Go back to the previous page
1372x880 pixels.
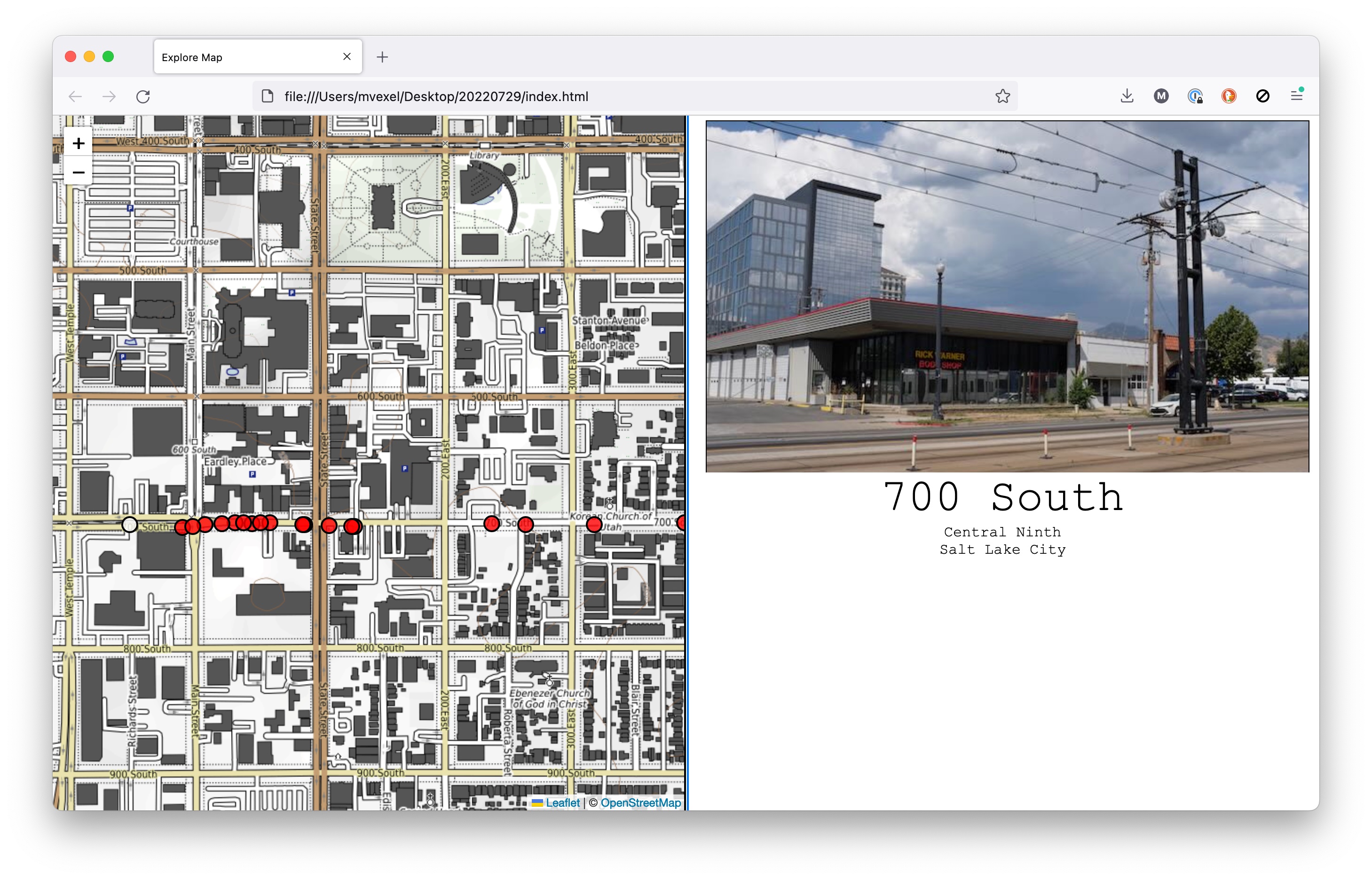point(75,96)
